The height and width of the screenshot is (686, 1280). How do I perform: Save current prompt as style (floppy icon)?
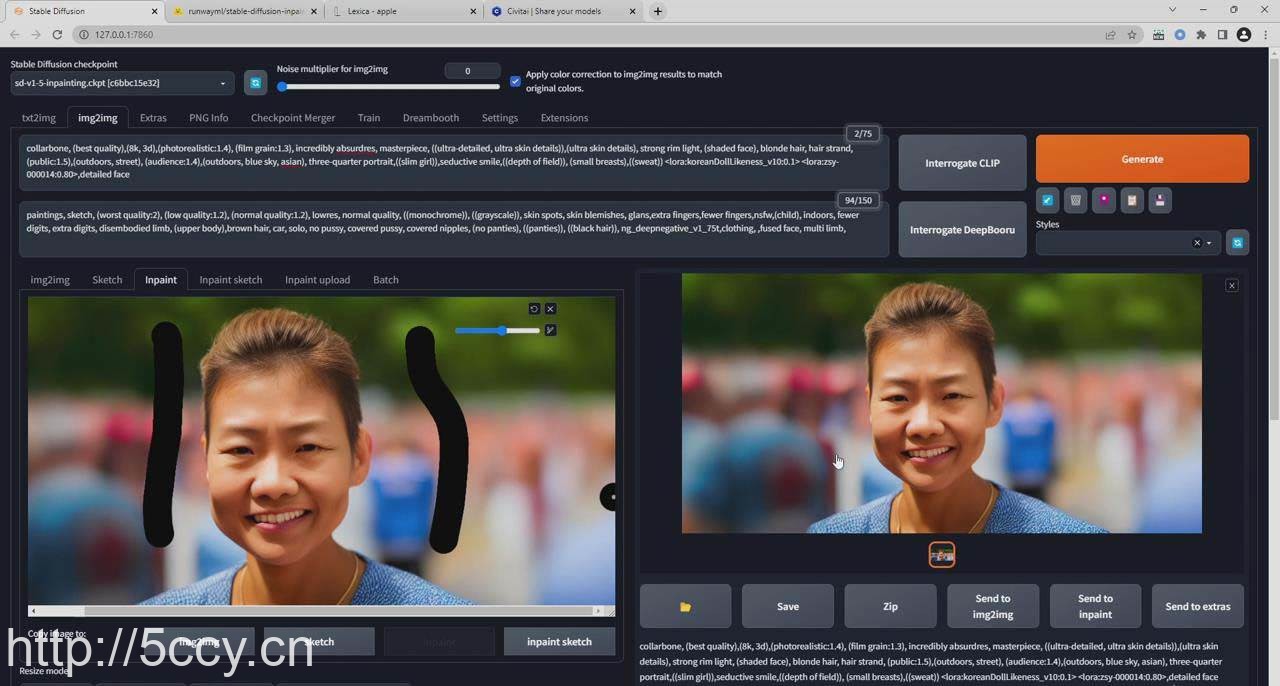coord(1159,200)
